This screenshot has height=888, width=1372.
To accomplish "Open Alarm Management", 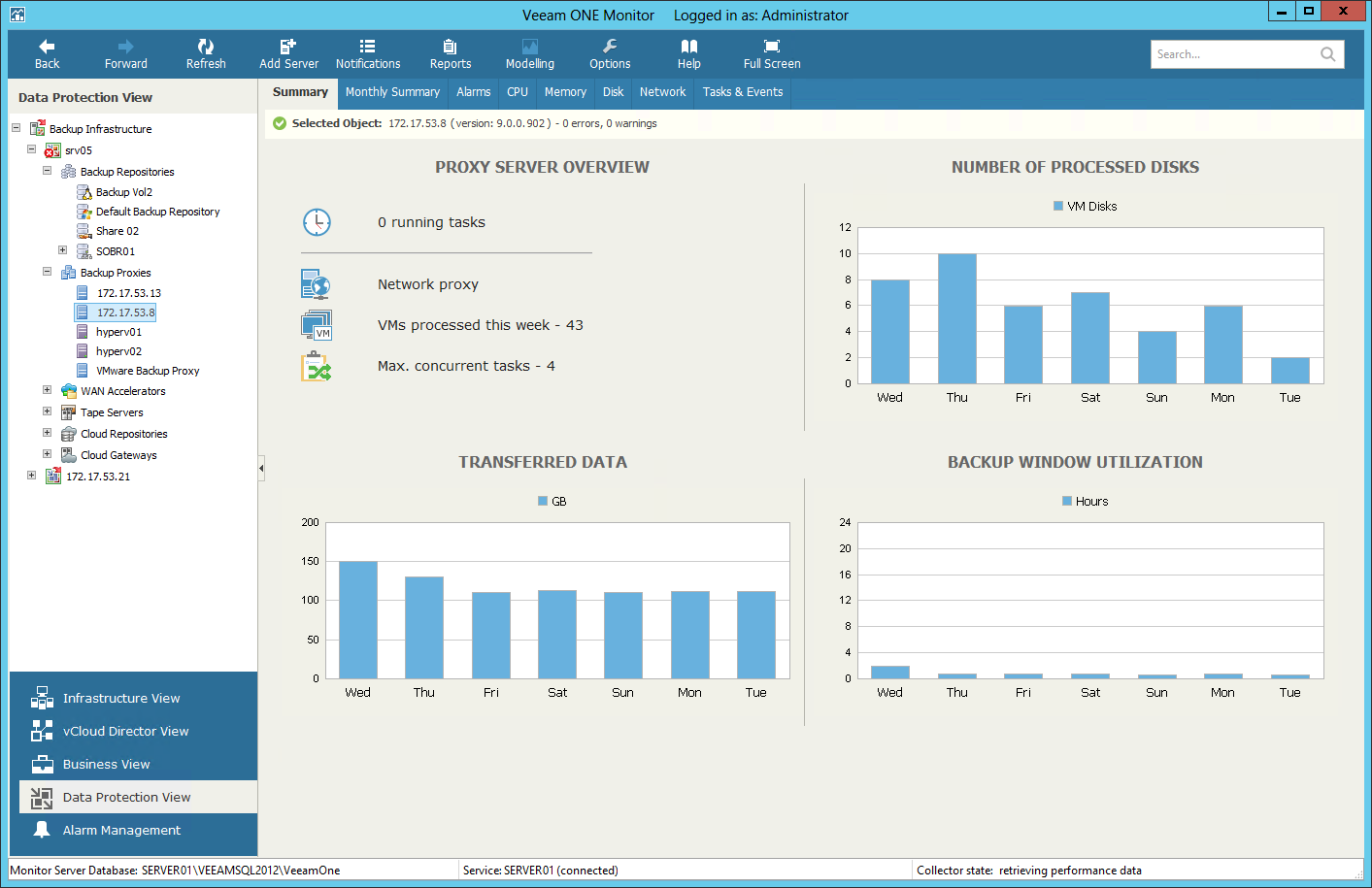I will [121, 830].
